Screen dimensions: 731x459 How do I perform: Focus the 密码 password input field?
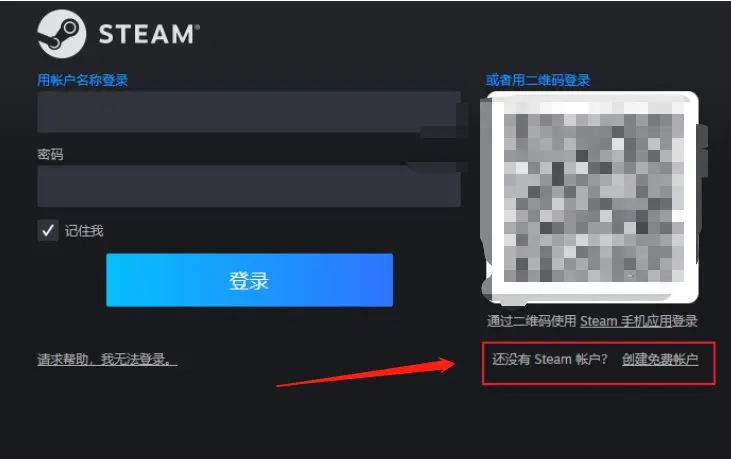click(x=249, y=186)
